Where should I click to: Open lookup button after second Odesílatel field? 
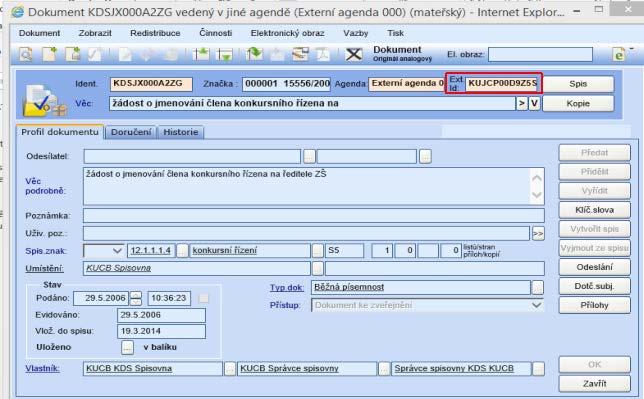[x=425, y=156]
